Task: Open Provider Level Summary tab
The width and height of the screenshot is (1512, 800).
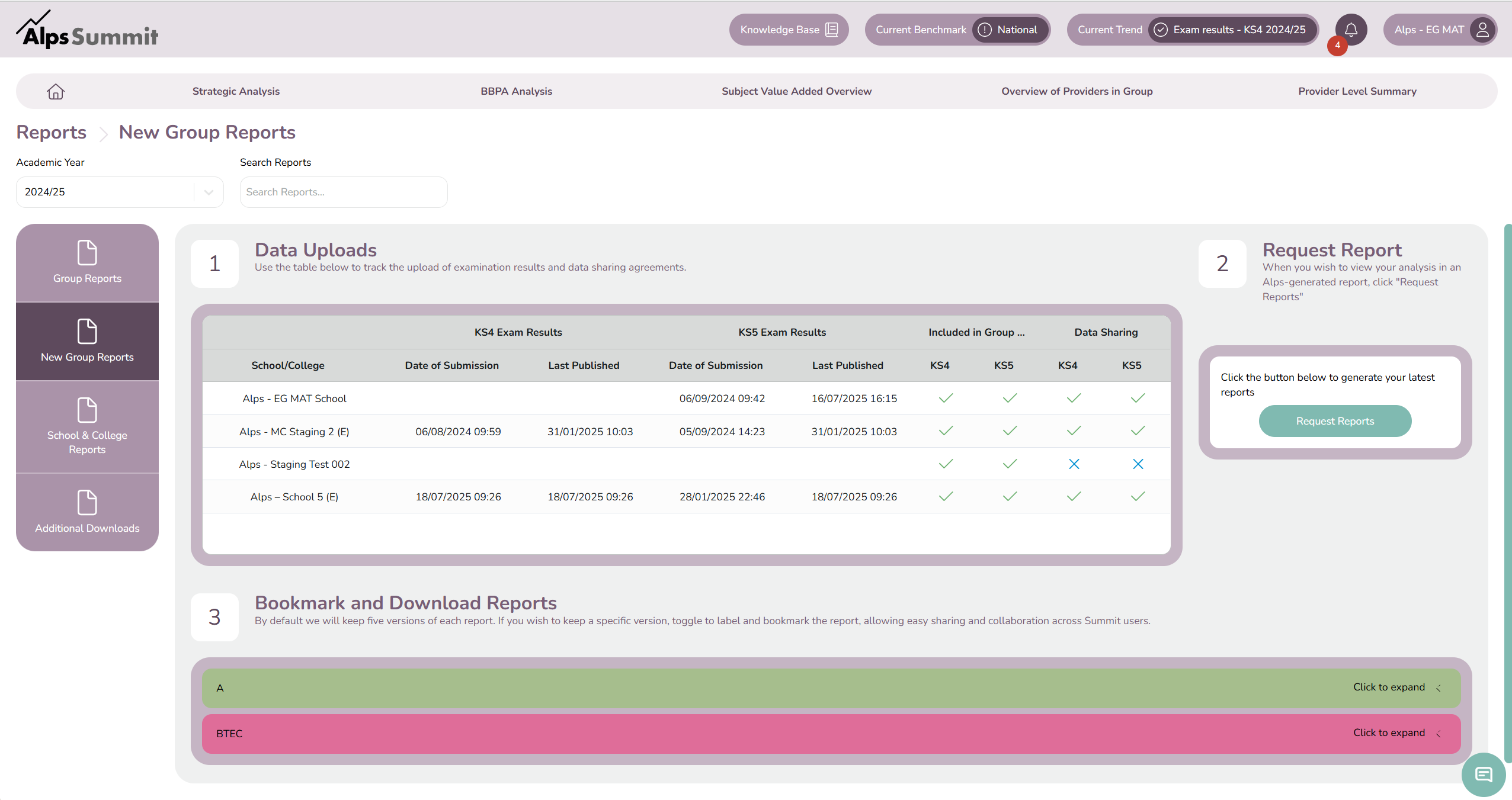Action: coord(1357,91)
